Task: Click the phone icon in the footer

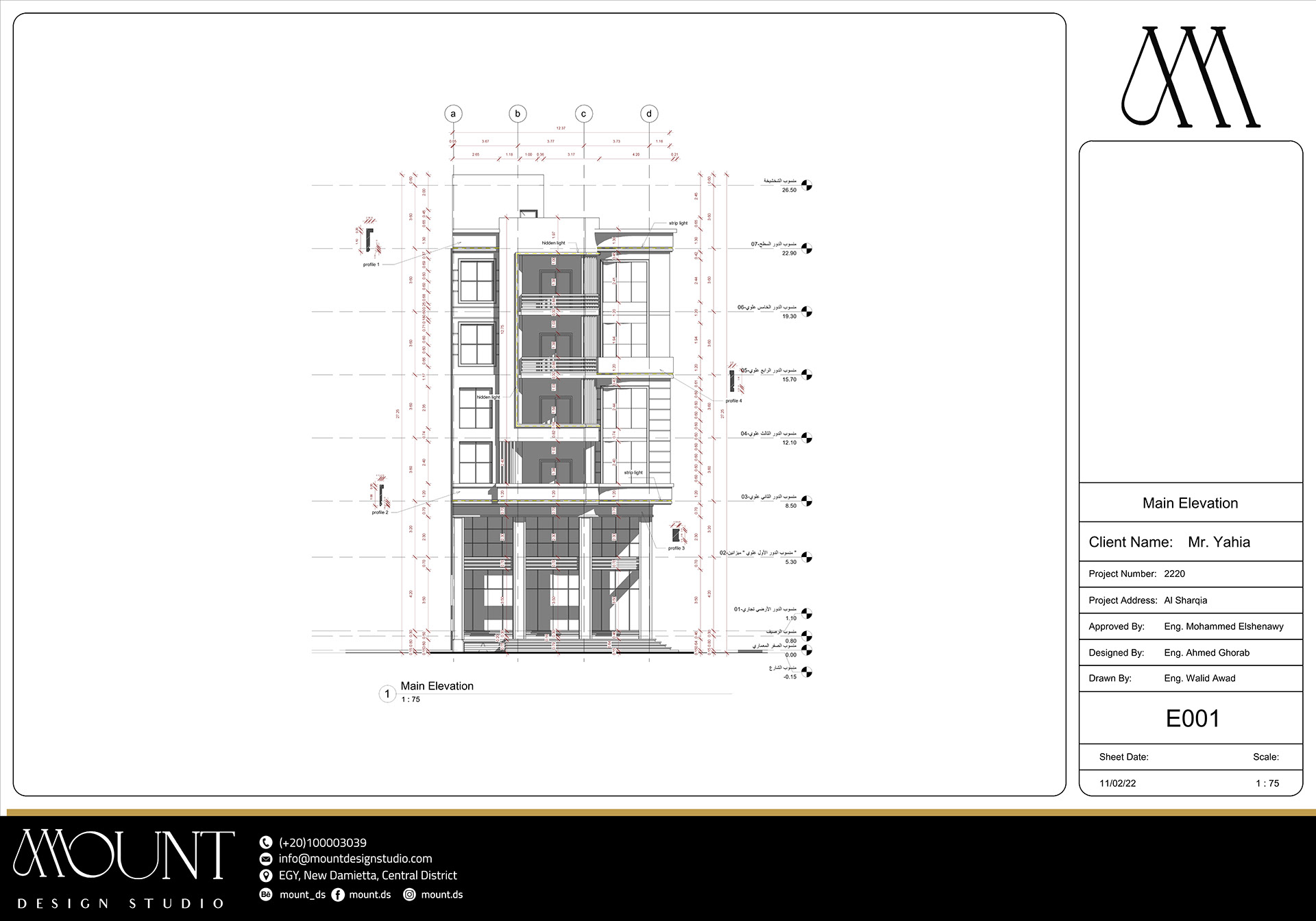Action: pyautogui.click(x=266, y=843)
